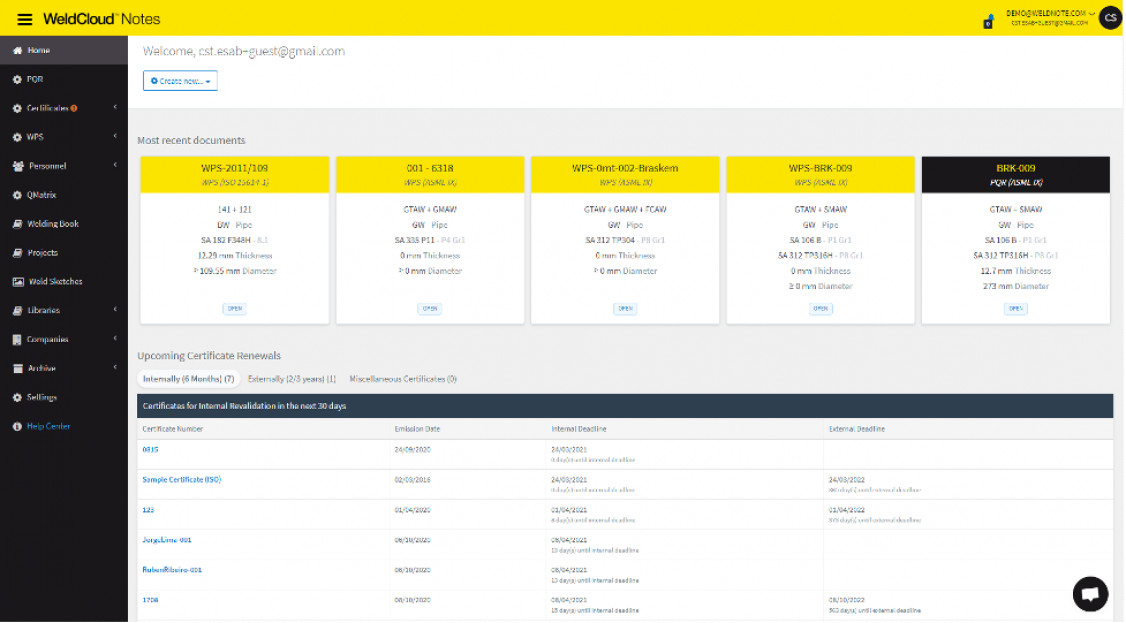
Task: Click the Weld Sketches image icon
Action: click(x=17, y=282)
